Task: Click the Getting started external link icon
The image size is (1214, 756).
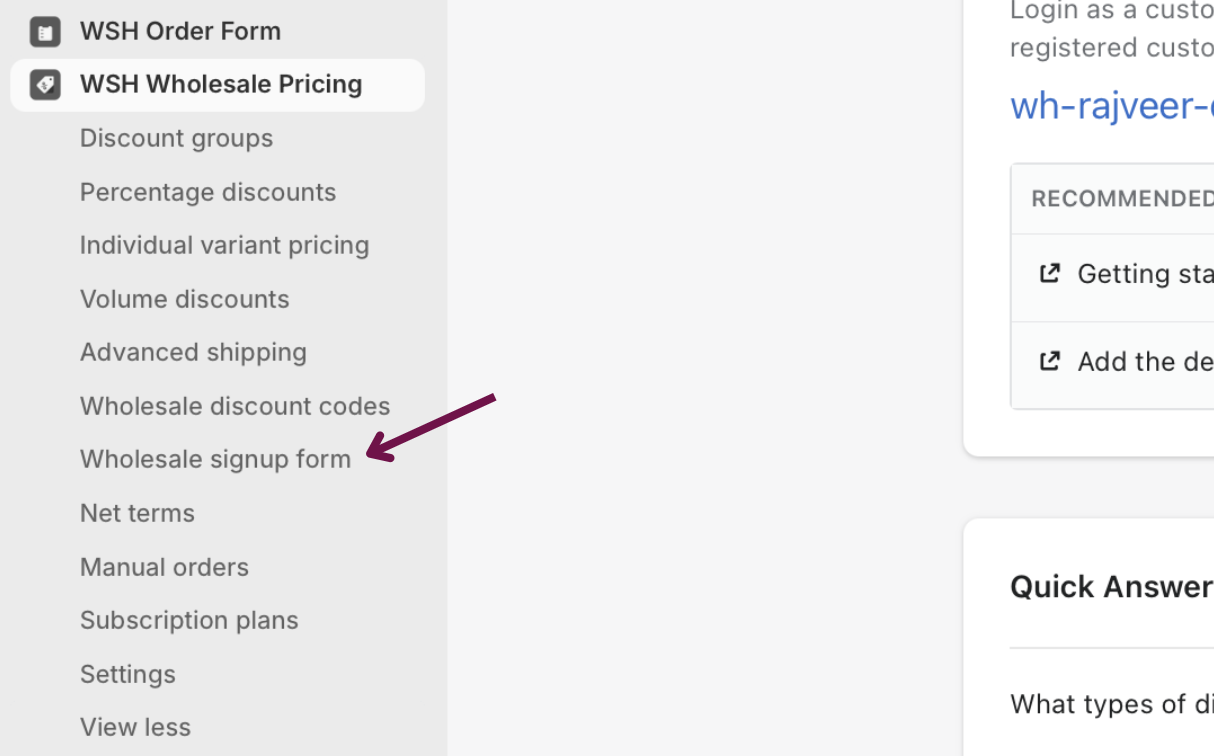Action: point(1049,273)
